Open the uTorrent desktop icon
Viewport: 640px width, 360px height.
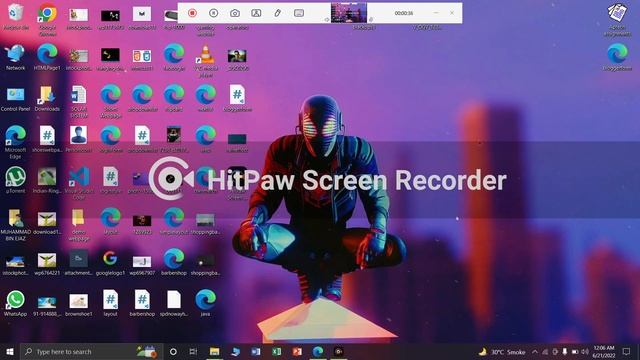point(16,180)
